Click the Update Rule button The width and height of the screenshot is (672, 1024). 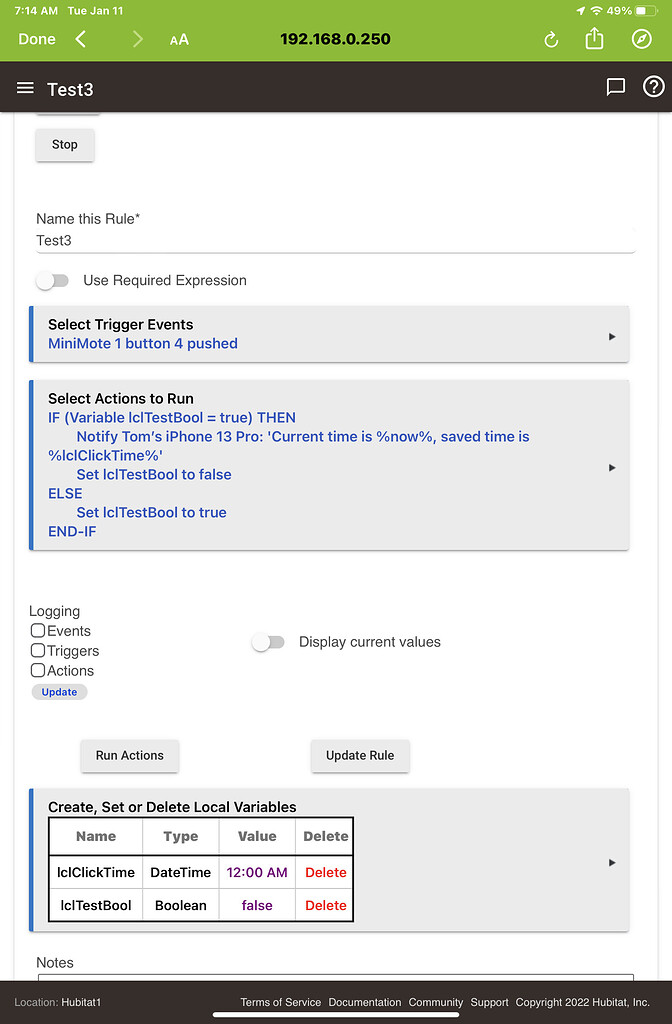pyautogui.click(x=360, y=755)
